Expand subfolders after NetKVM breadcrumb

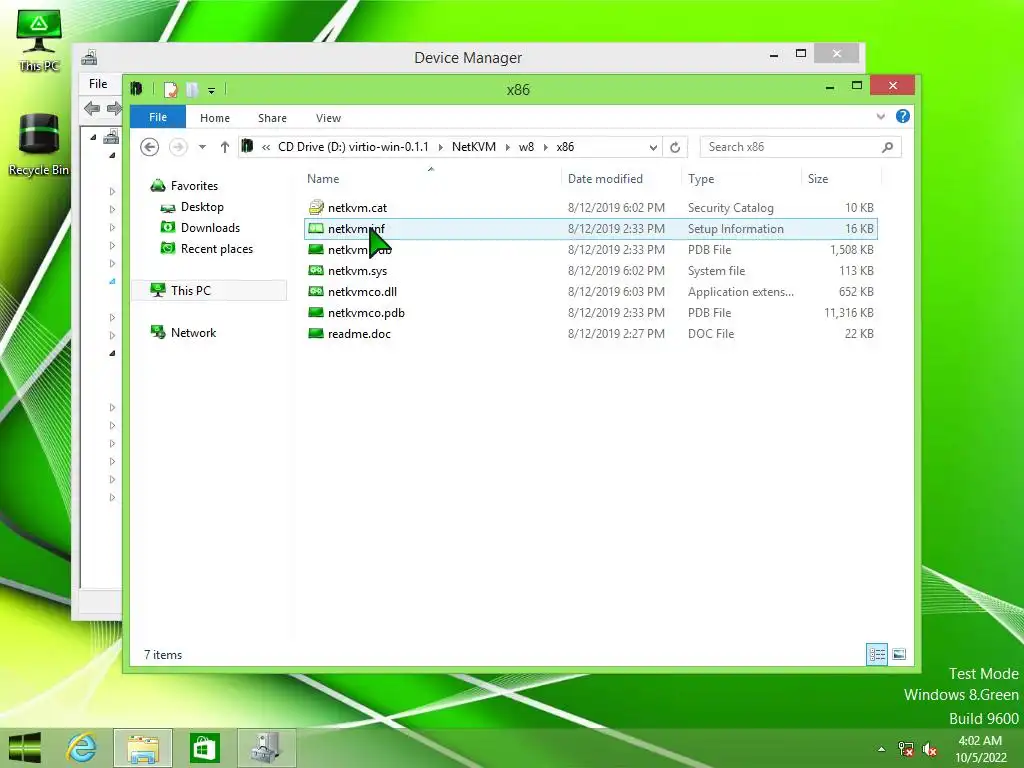[507, 147]
